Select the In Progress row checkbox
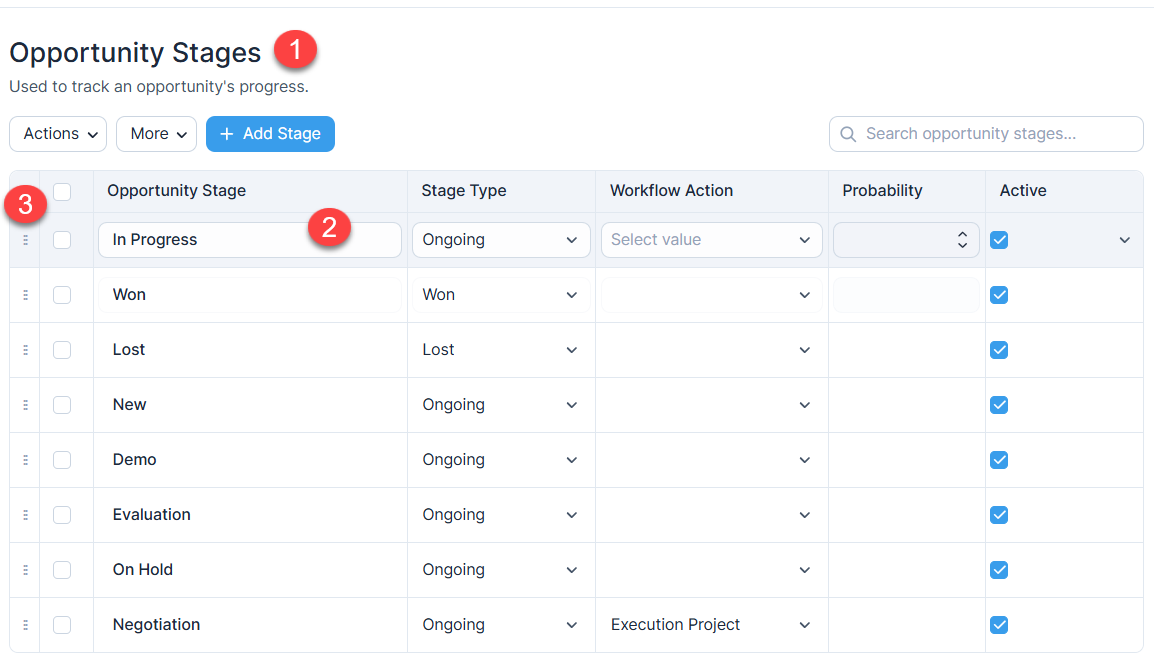This screenshot has width=1154, height=659. pos(62,240)
